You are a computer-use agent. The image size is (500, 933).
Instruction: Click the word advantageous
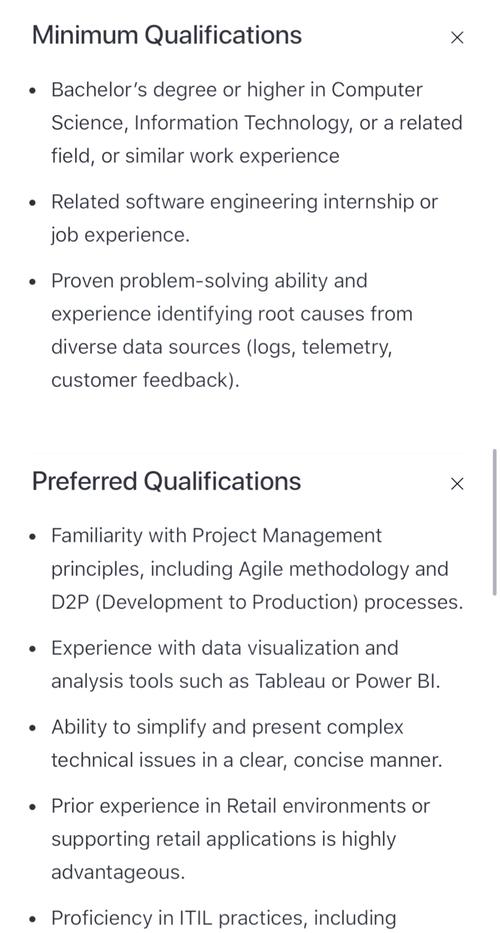pyautogui.click(x=118, y=872)
